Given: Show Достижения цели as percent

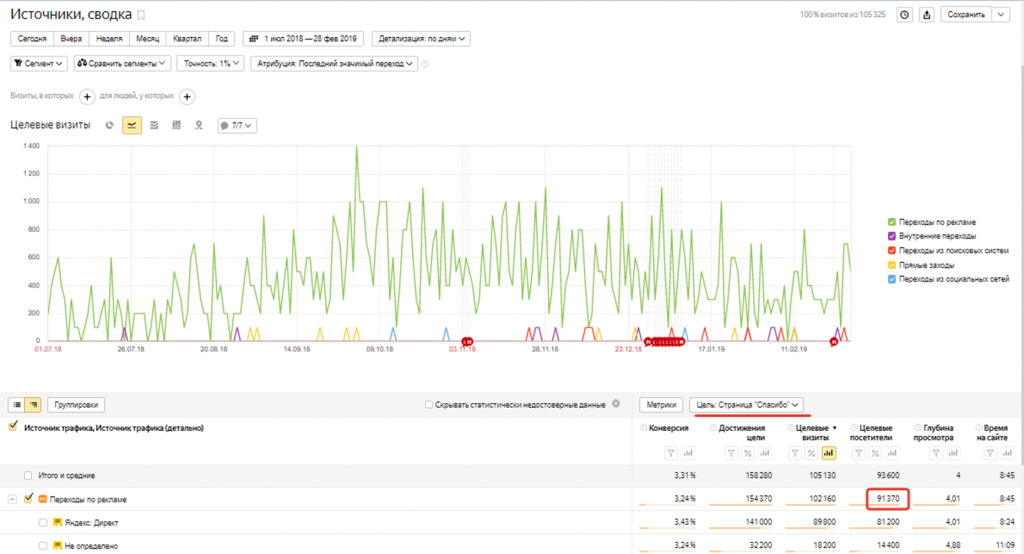Looking at the screenshot, I should tap(748, 453).
